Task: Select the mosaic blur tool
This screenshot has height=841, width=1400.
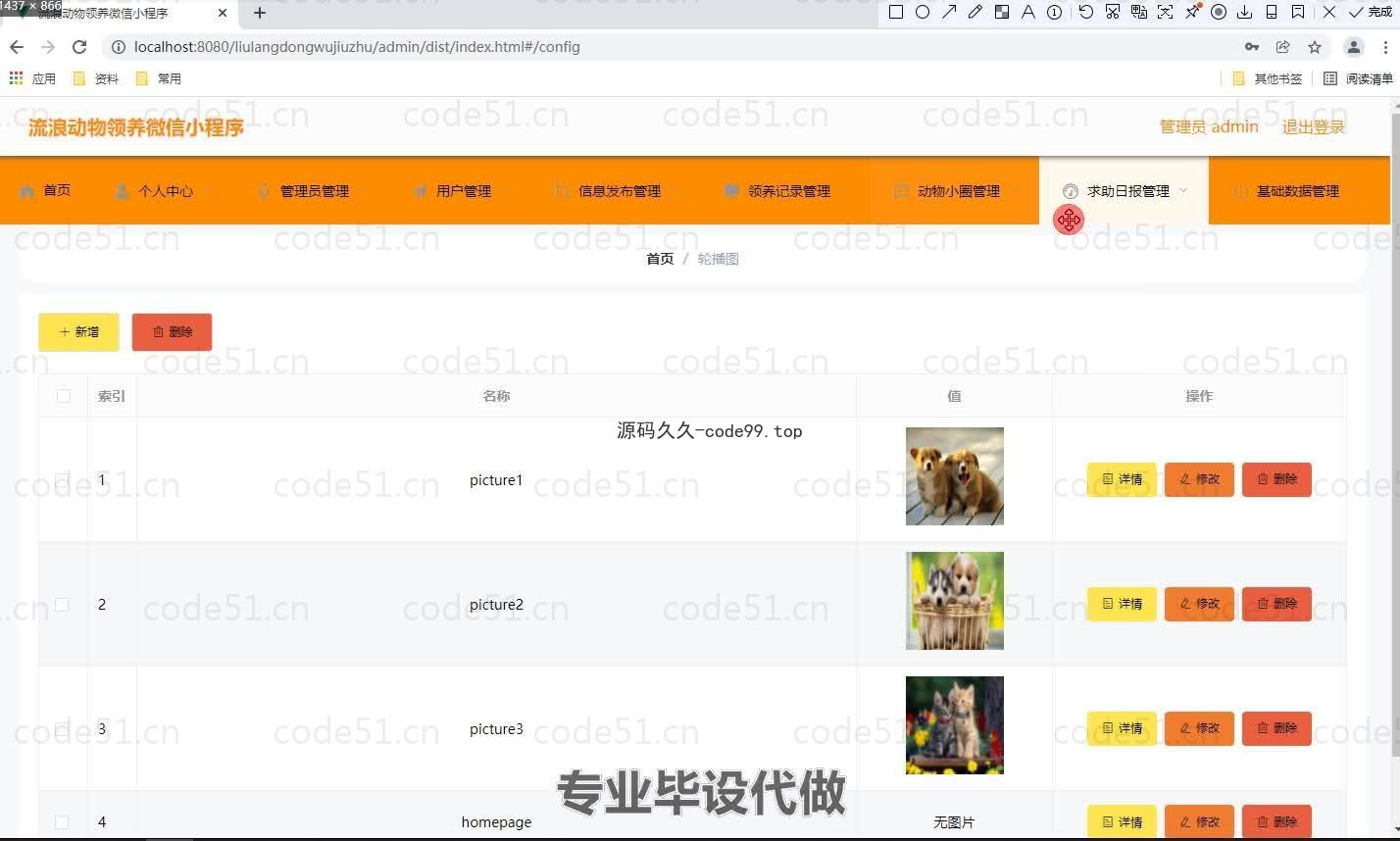Action: [x=1002, y=13]
